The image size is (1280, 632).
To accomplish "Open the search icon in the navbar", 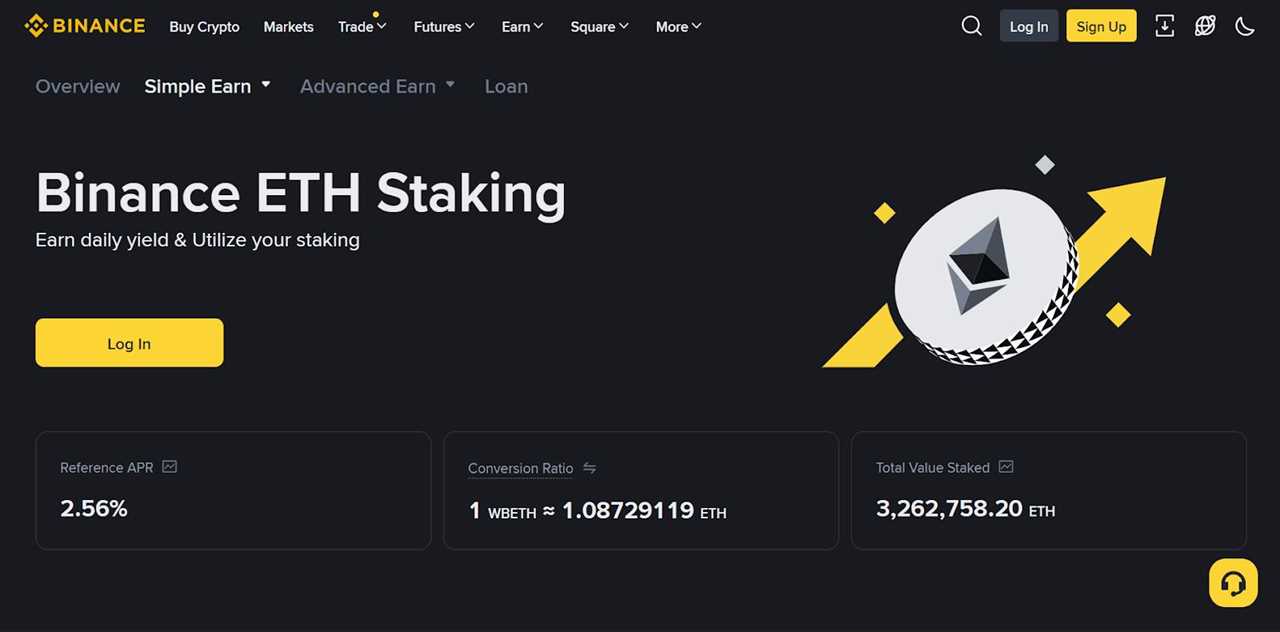I will point(971,26).
